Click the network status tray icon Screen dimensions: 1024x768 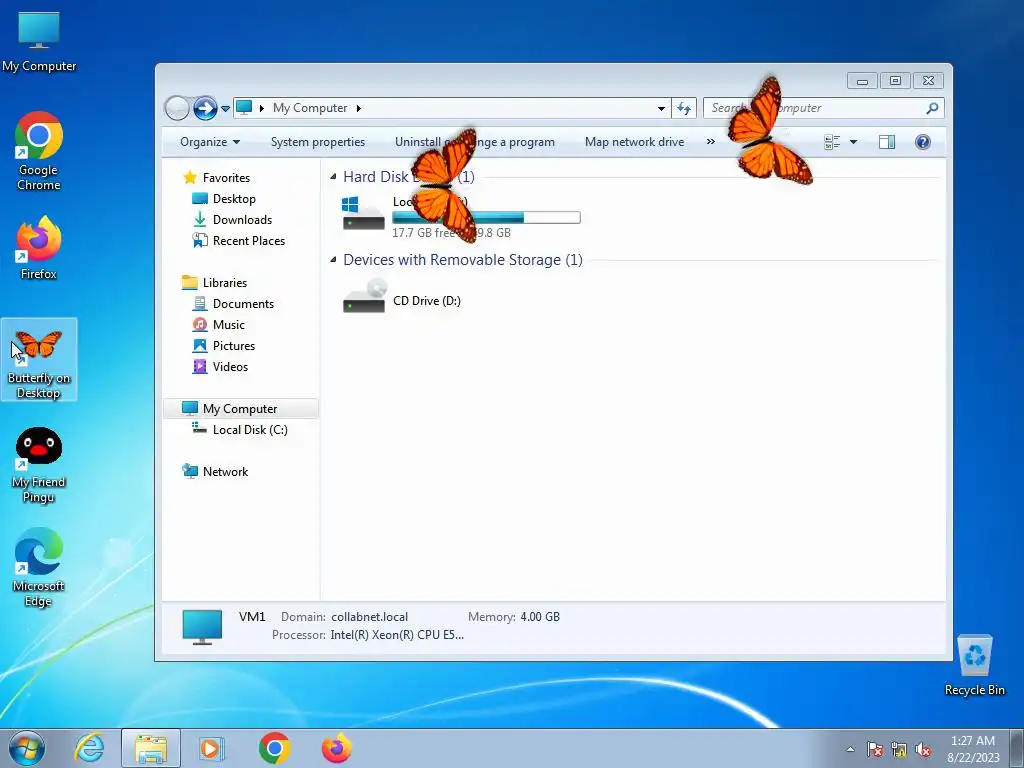pyautogui.click(x=899, y=749)
